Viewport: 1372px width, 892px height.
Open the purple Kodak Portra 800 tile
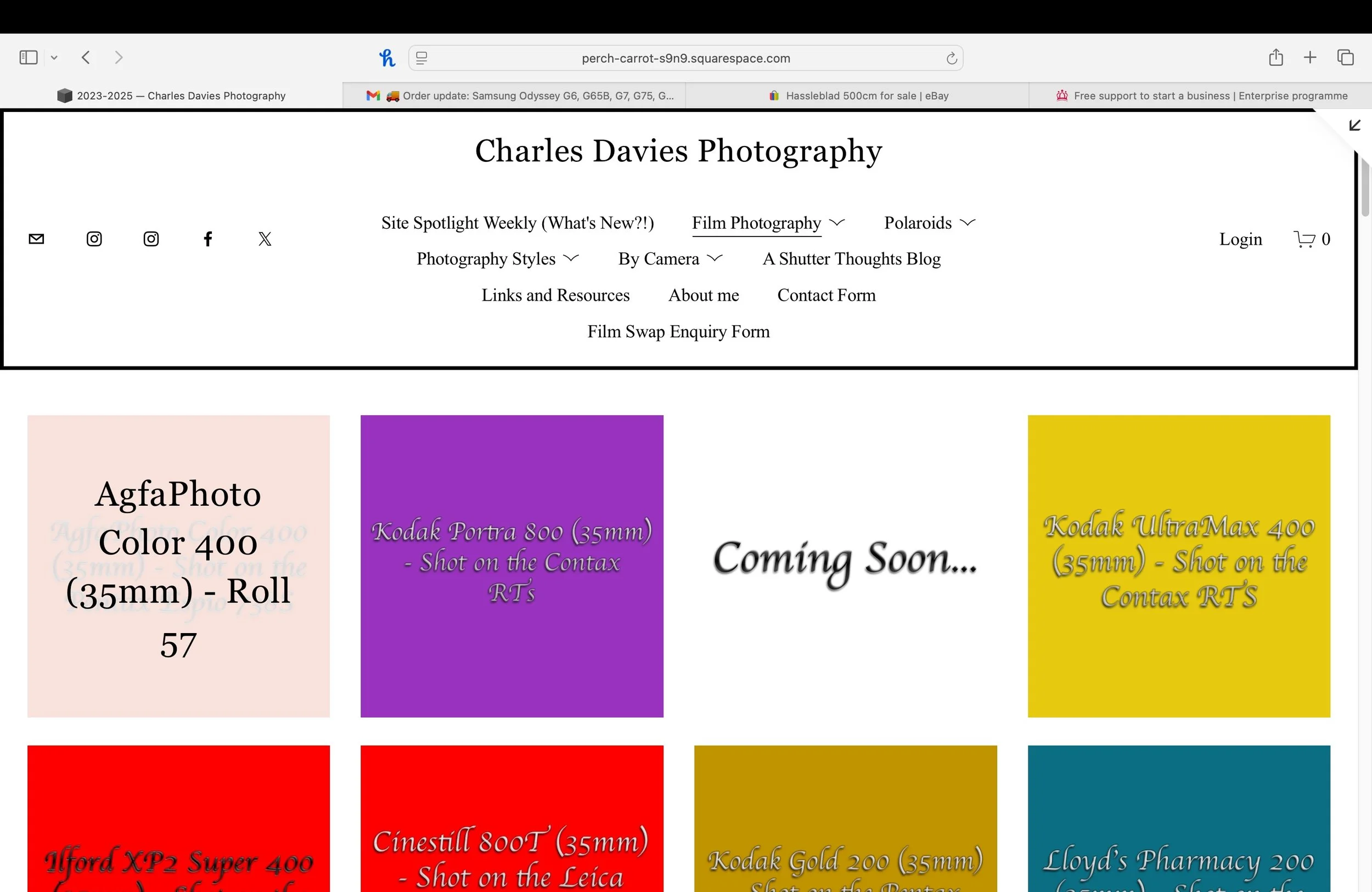(x=511, y=566)
